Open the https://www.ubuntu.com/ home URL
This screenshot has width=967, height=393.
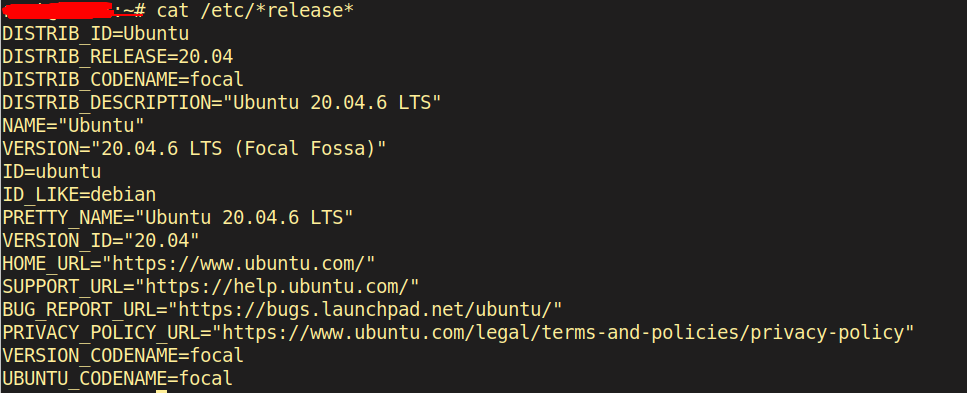[x=239, y=263]
